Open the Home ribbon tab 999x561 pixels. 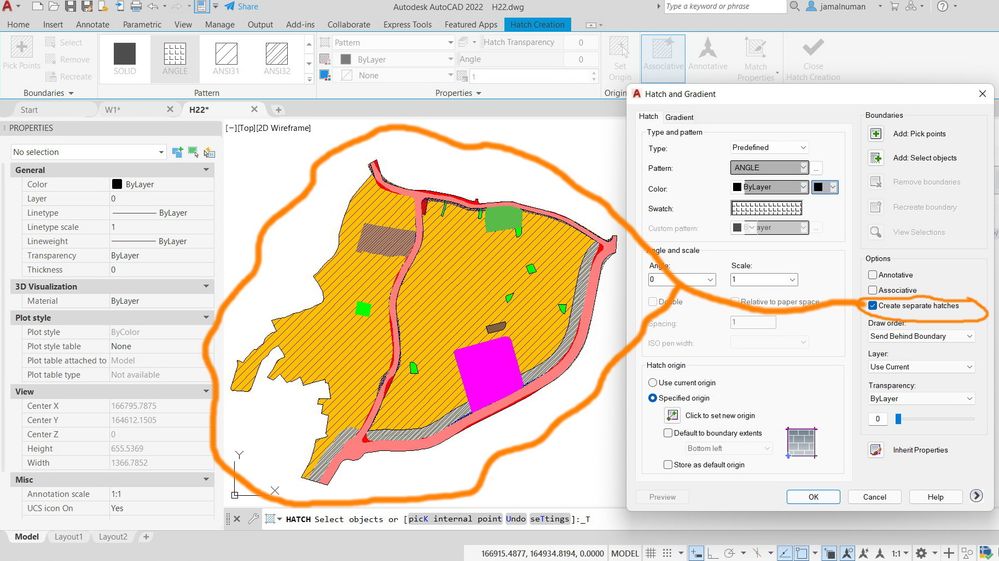click(x=18, y=24)
